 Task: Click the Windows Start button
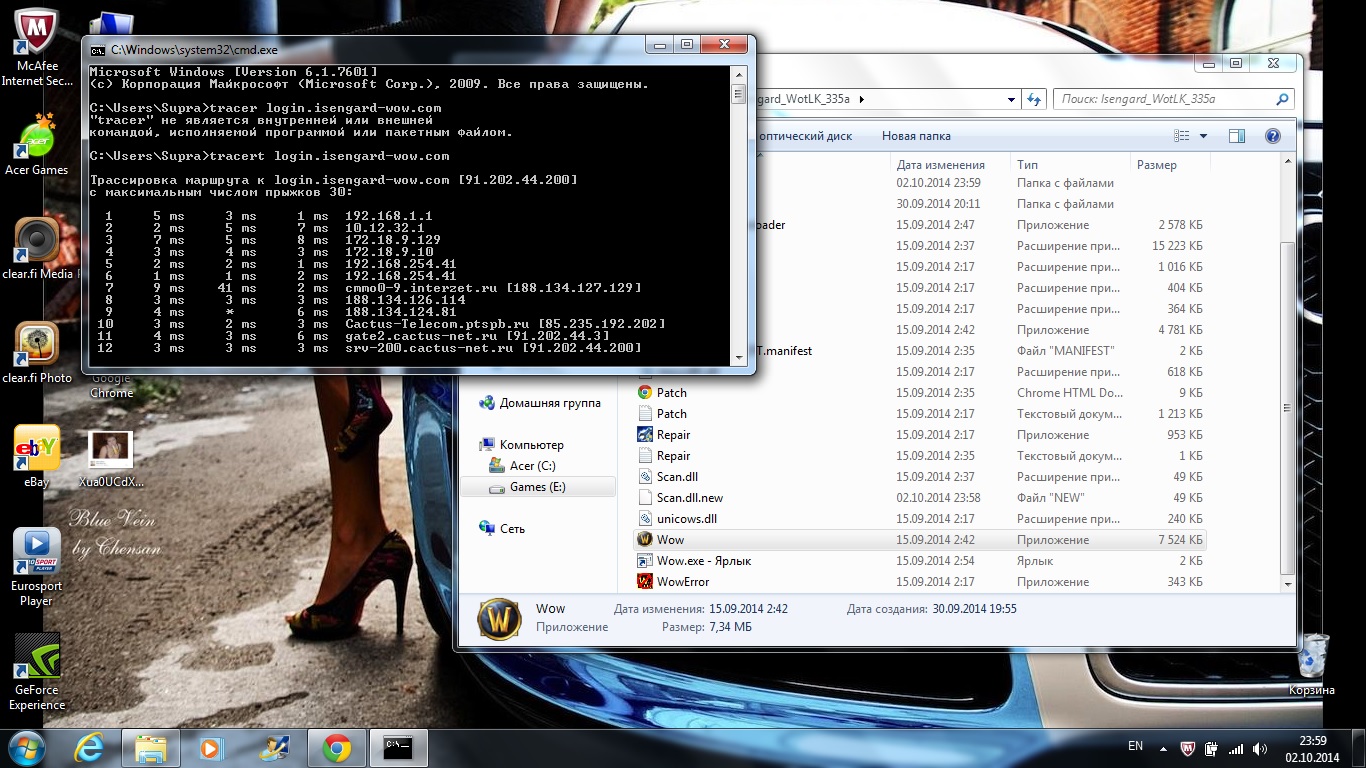tap(27, 748)
